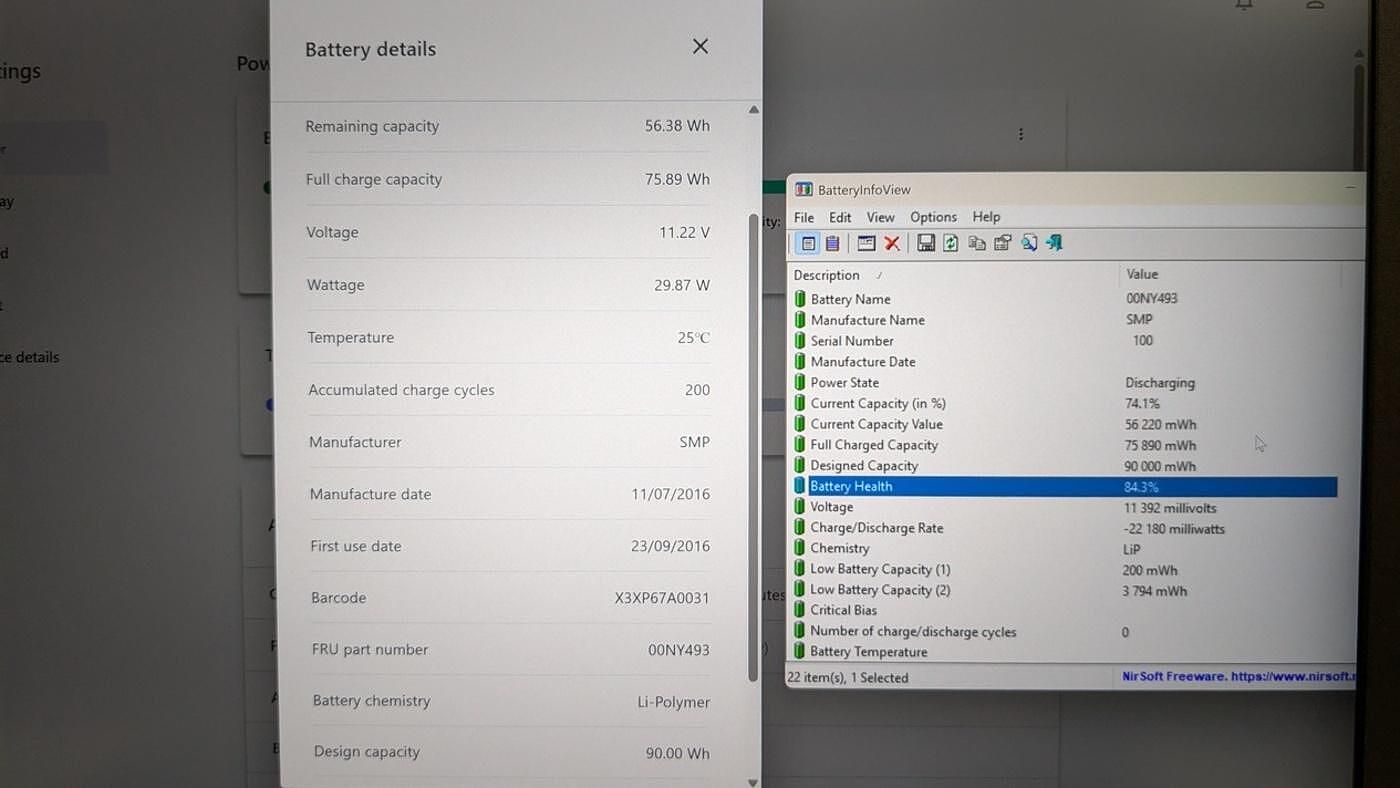Image resolution: width=1400 pixels, height=788 pixels.
Task: Click the green battery icon beside Battery Name
Action: (800, 299)
